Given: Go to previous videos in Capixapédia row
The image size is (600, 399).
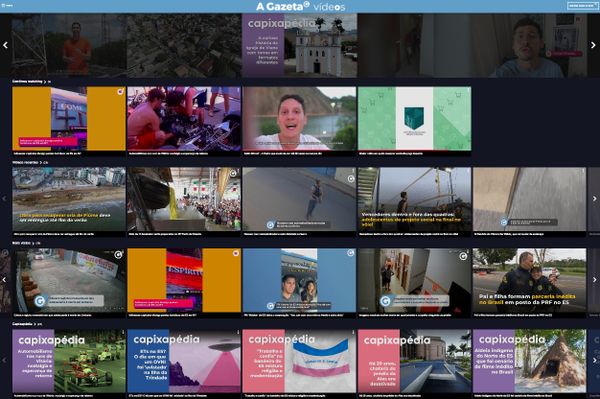Looking at the screenshot, I should 5,360.
